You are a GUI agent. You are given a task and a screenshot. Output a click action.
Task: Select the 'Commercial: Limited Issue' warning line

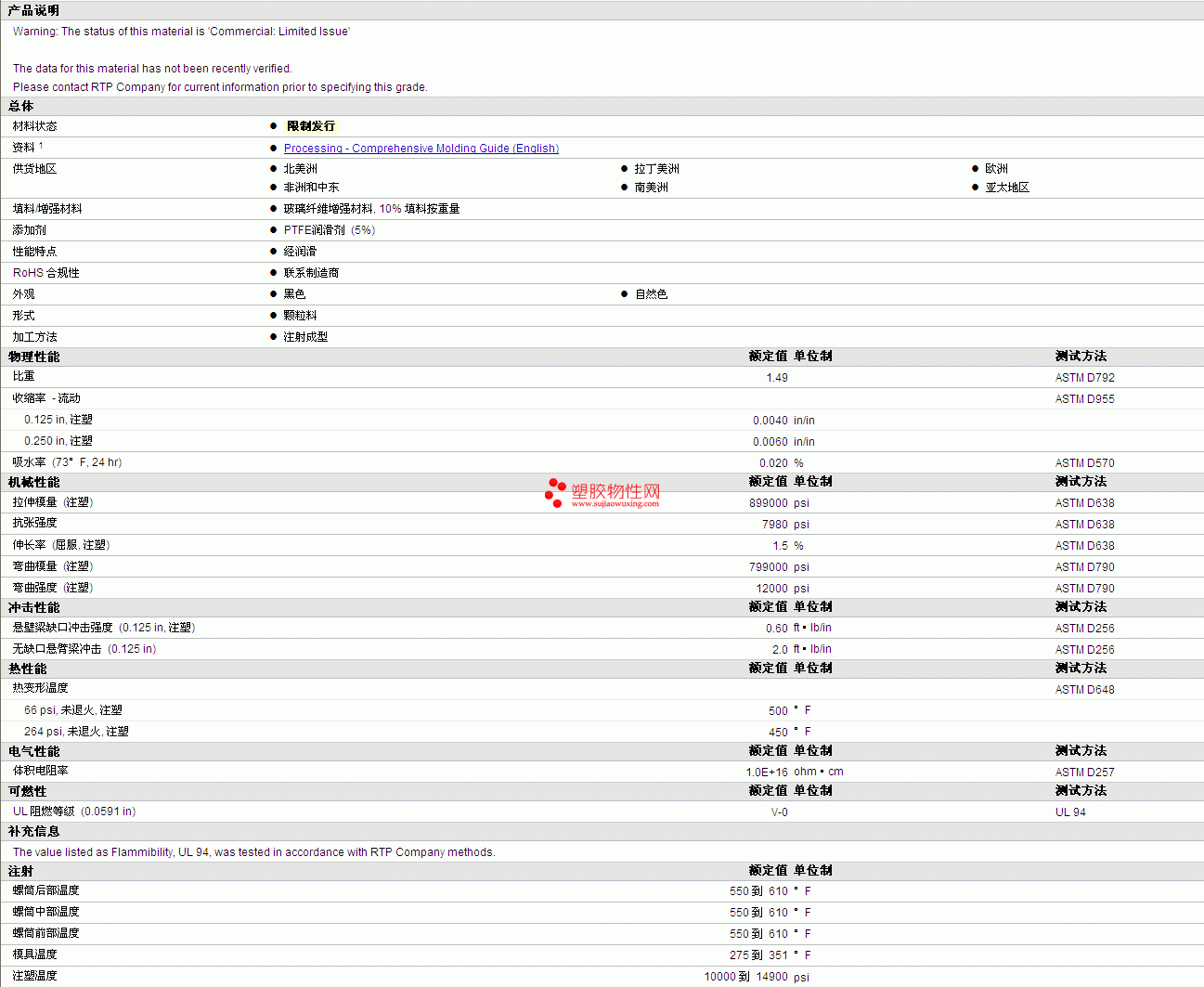coord(181,32)
